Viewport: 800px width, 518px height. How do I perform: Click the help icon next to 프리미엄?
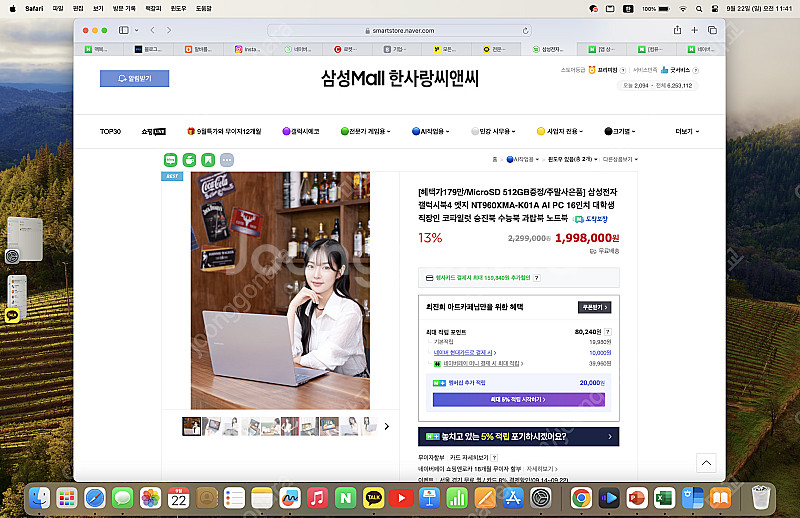622,70
